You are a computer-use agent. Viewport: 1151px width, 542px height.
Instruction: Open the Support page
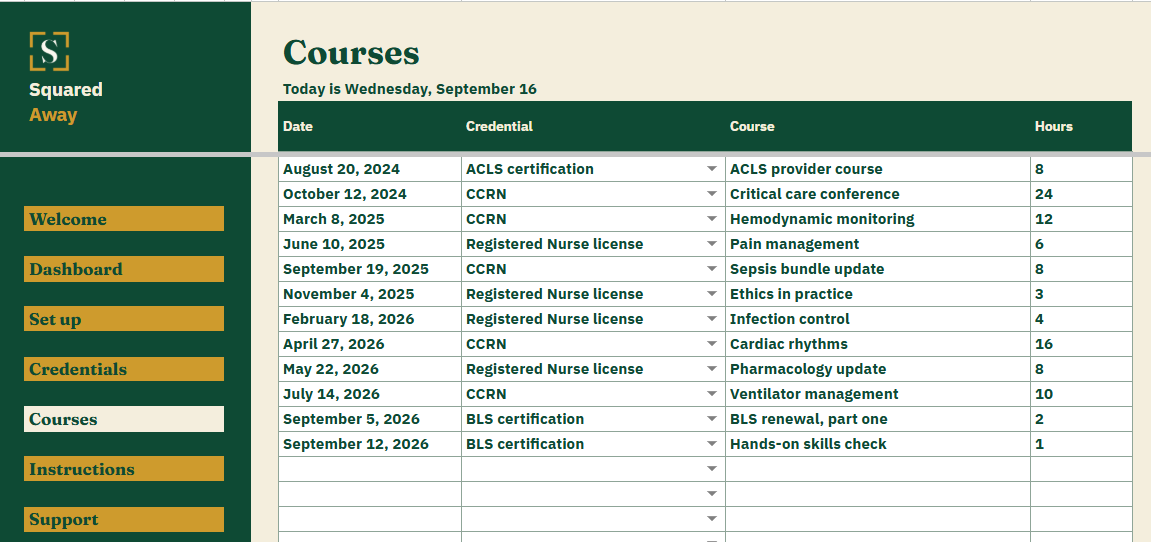click(x=124, y=519)
